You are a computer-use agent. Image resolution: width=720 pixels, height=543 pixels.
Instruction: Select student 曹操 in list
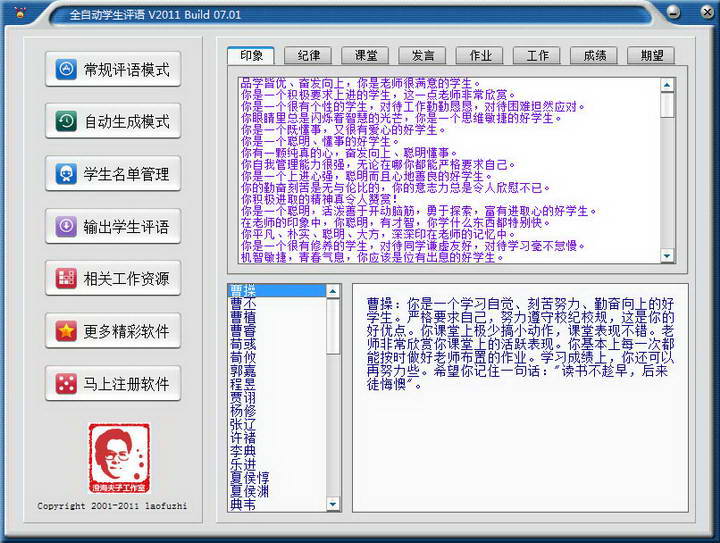(x=277, y=291)
